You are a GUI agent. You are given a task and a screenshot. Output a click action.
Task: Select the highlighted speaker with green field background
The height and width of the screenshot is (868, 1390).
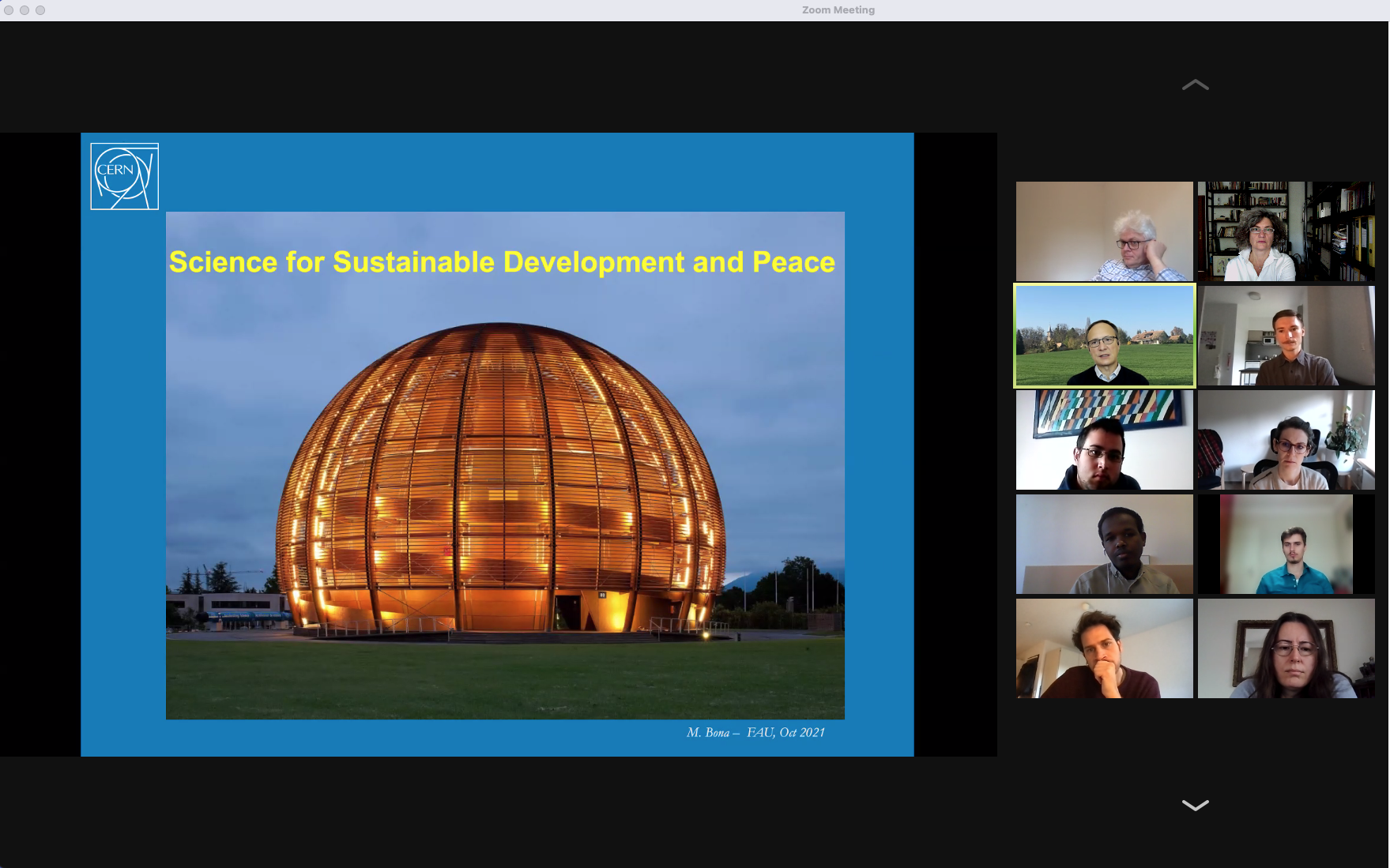[x=1105, y=336]
